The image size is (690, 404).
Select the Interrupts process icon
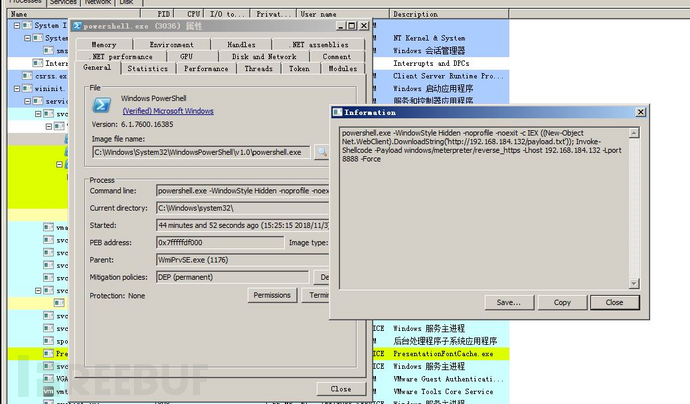(38, 63)
